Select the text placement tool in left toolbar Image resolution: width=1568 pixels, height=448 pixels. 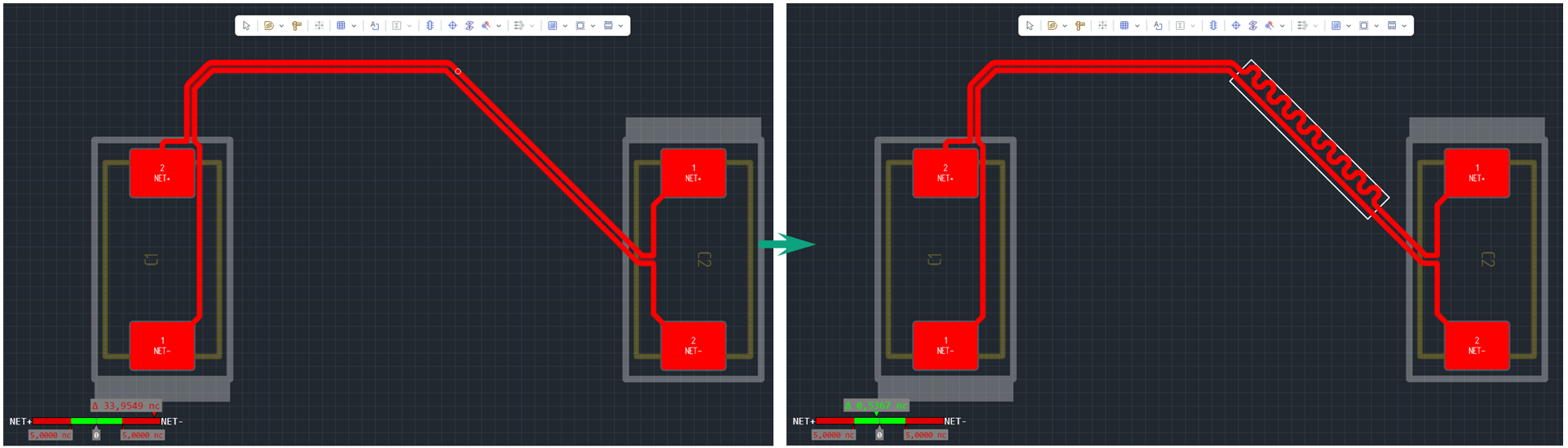pyautogui.click(x=374, y=26)
